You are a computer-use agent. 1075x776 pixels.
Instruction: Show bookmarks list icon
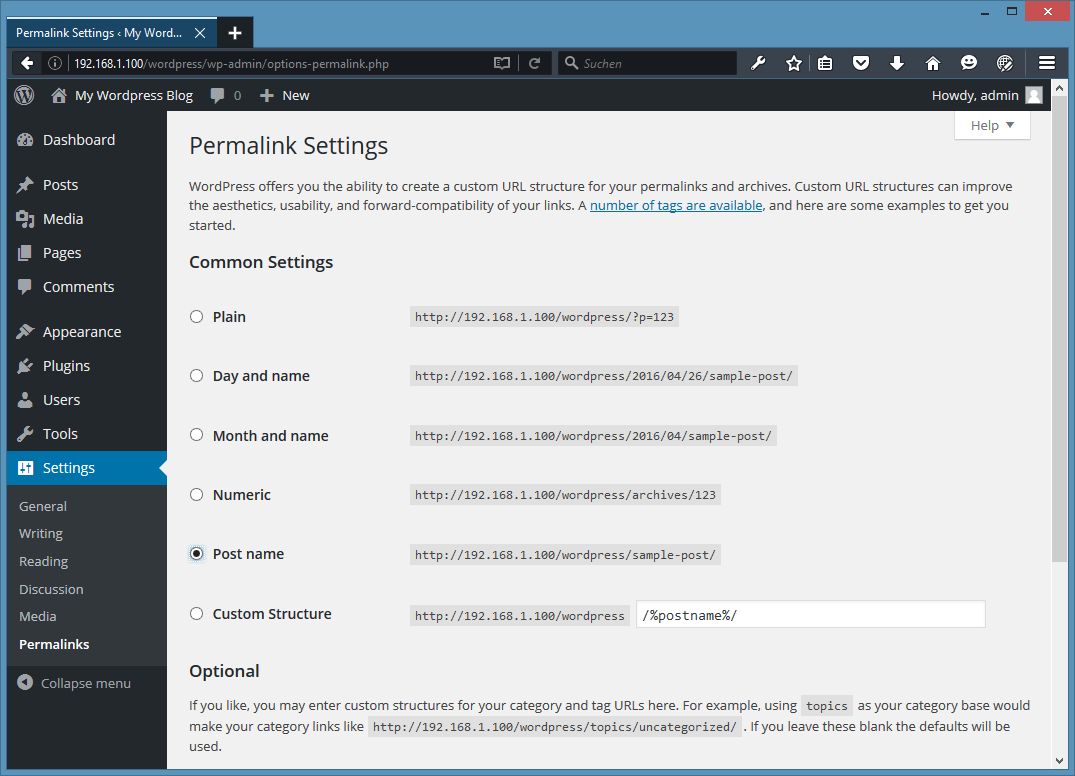pos(825,64)
